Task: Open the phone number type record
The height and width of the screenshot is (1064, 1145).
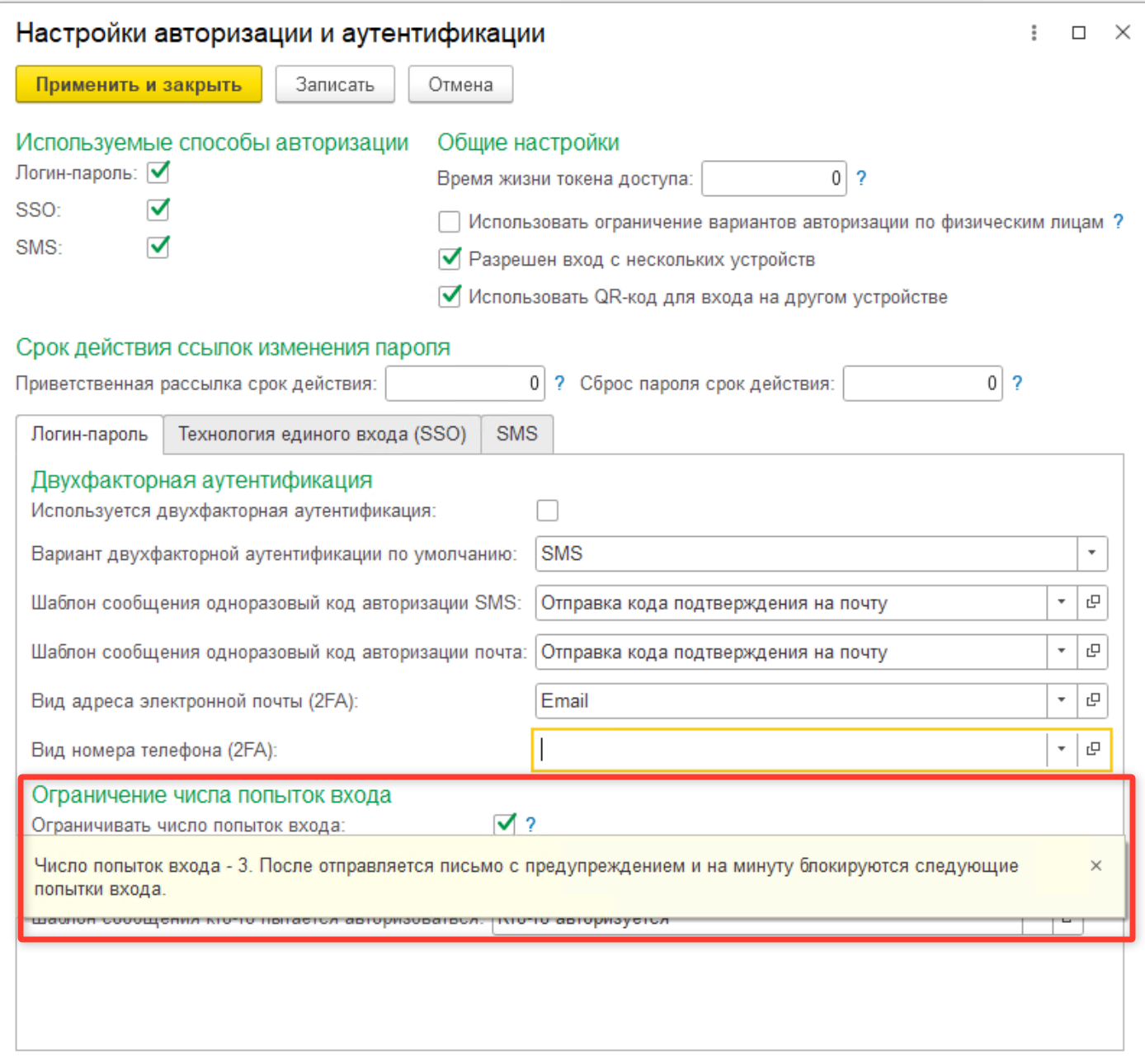Action: (1093, 750)
